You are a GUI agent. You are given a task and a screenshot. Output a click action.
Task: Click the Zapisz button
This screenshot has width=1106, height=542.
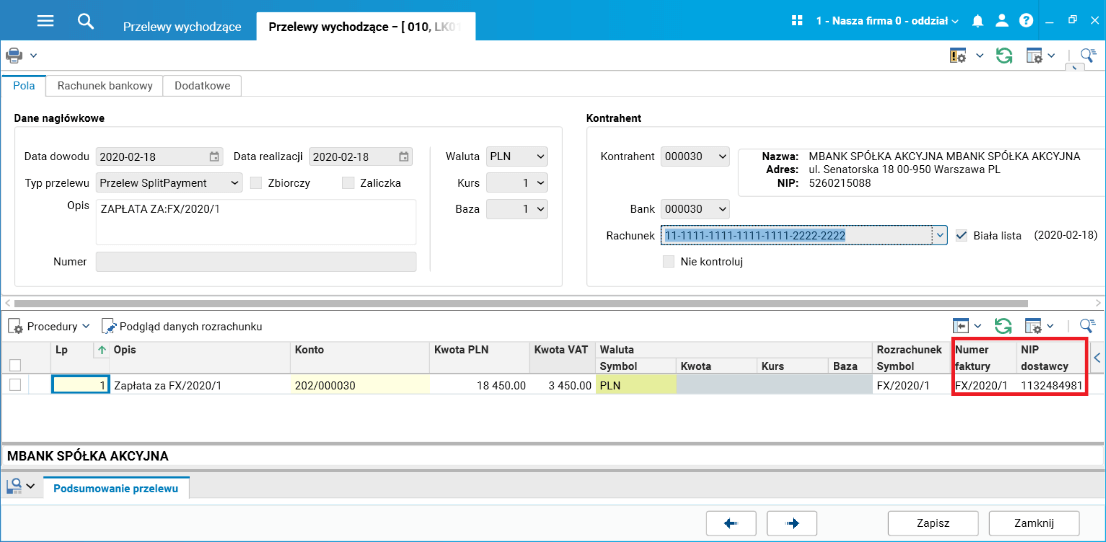(932, 523)
